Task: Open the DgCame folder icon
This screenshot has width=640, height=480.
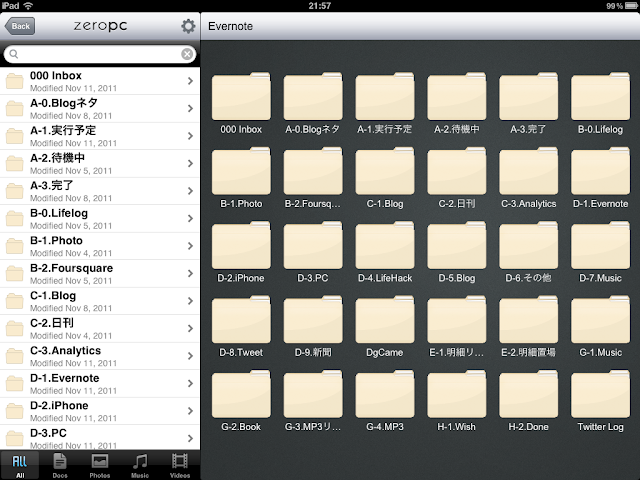Action: pyautogui.click(x=385, y=320)
